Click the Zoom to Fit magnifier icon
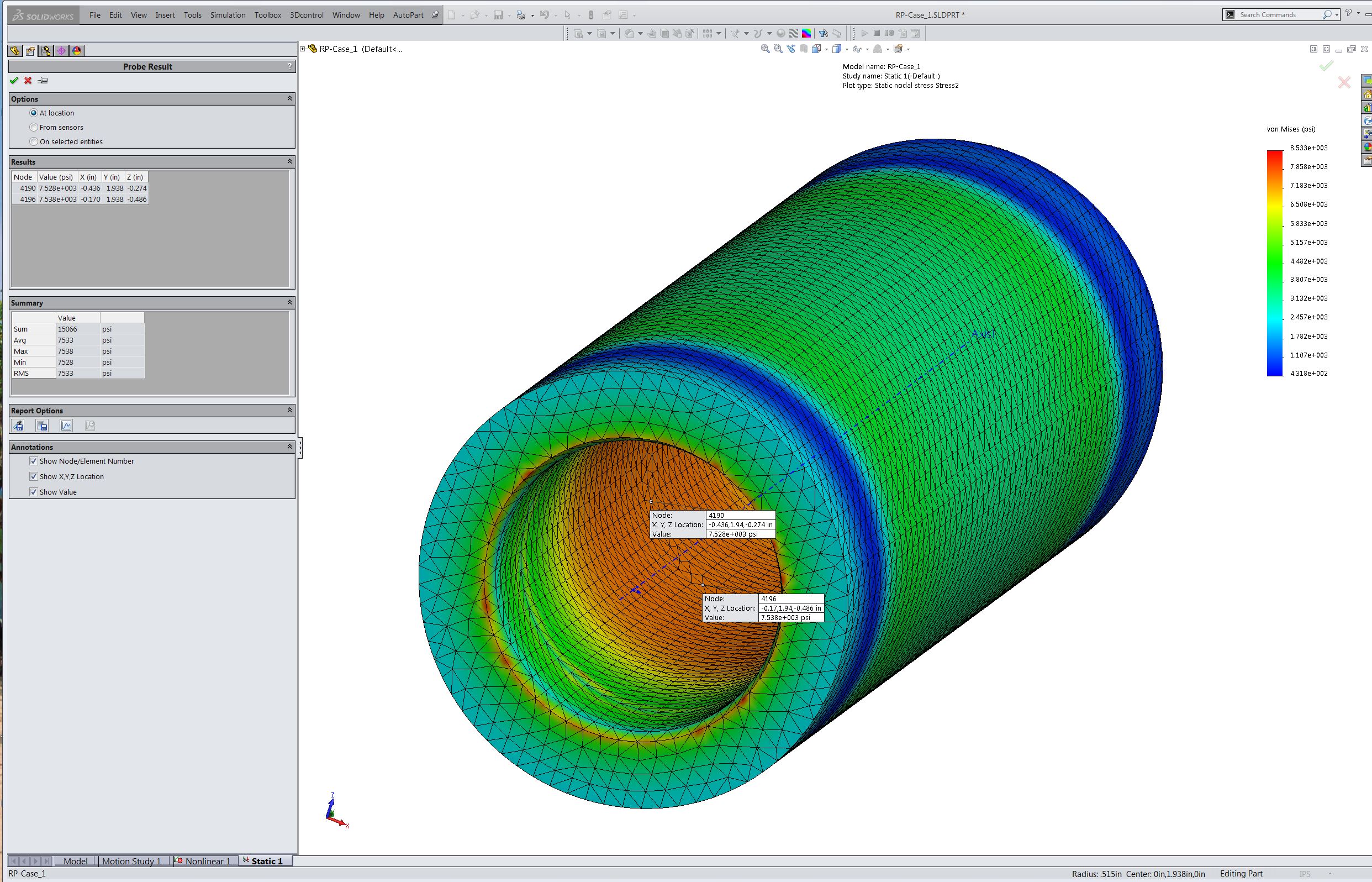1372x882 pixels. [766, 49]
